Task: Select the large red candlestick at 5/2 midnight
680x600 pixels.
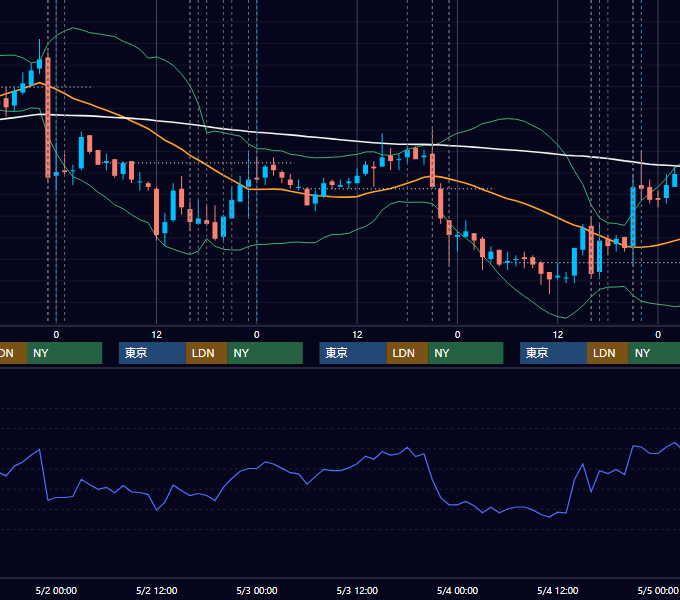Action: click(48, 117)
